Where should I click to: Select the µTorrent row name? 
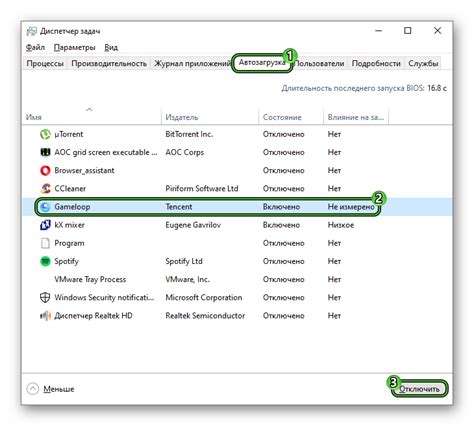click(x=69, y=134)
